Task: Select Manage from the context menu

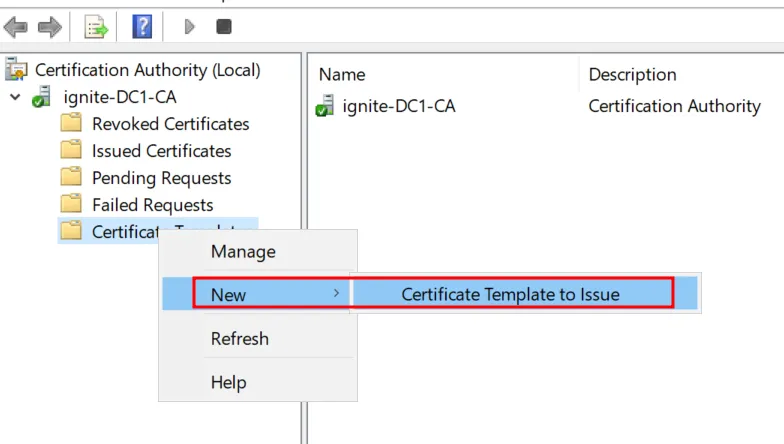Action: click(x=243, y=252)
